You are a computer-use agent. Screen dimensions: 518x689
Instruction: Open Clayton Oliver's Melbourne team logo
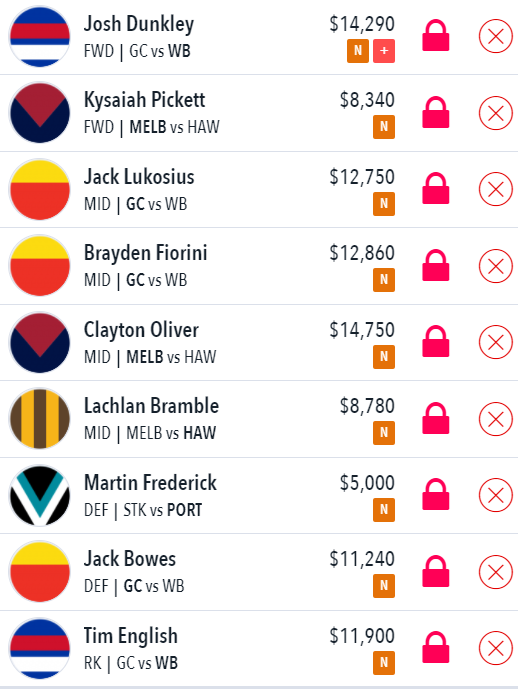coord(40,342)
